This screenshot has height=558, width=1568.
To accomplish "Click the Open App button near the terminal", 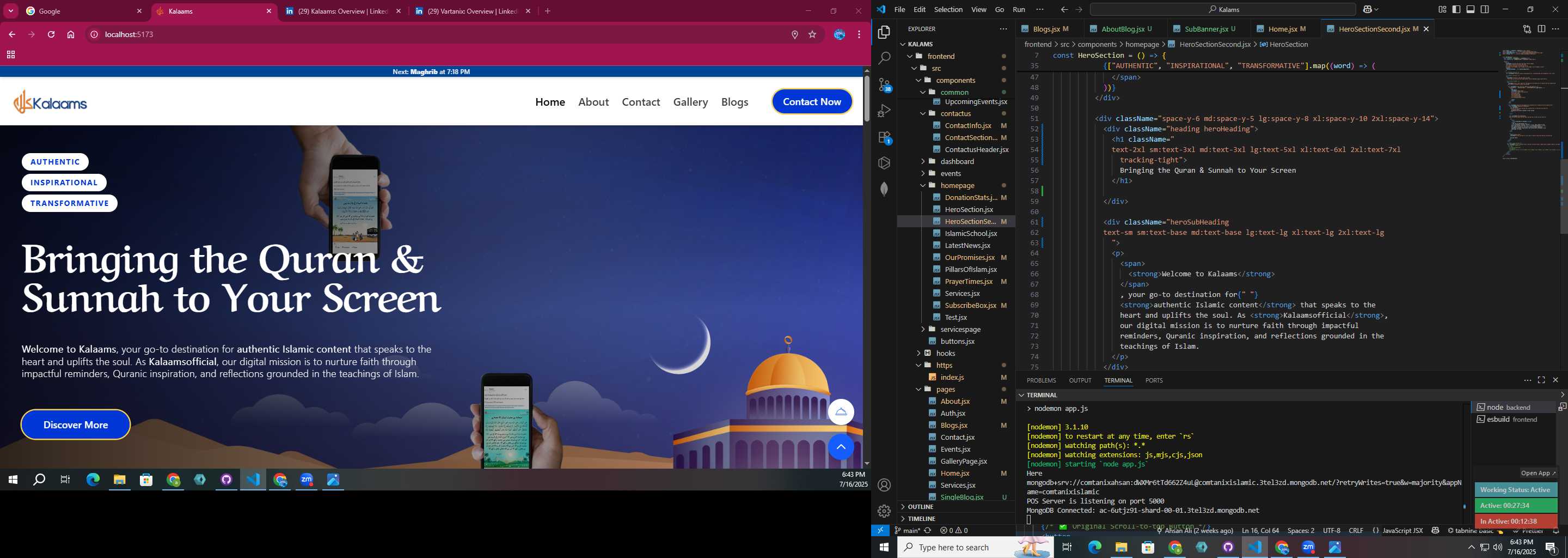I will [x=1538, y=474].
